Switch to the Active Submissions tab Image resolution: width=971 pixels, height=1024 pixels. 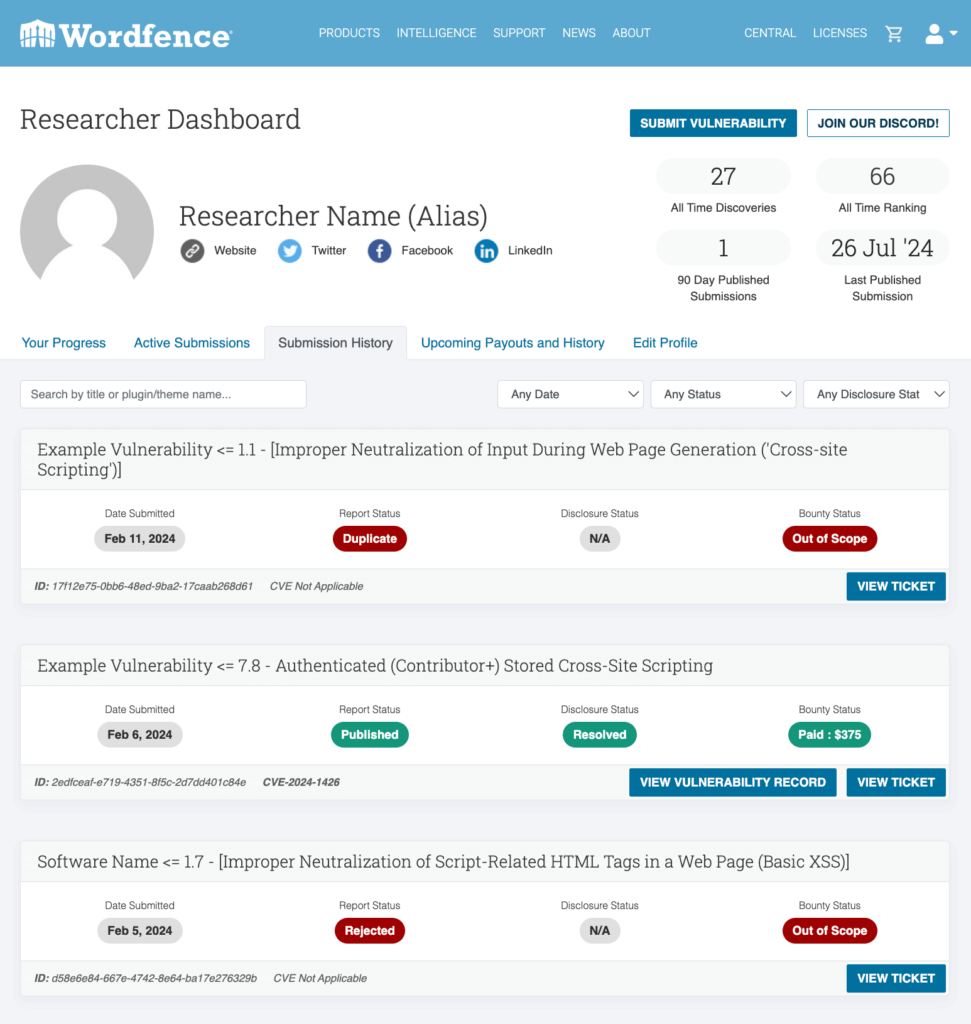pyautogui.click(x=191, y=343)
